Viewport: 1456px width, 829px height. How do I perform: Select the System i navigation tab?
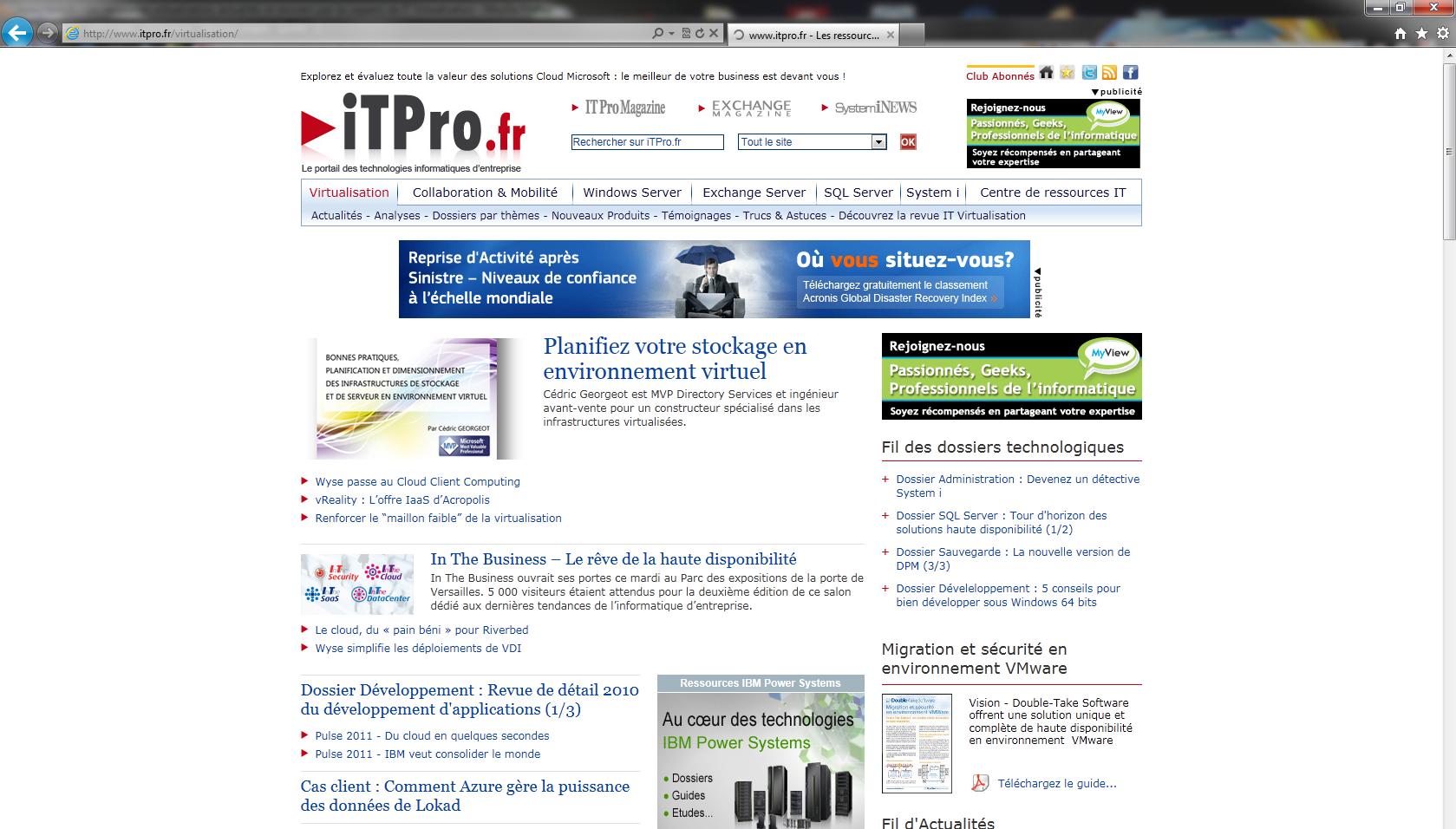click(x=932, y=193)
